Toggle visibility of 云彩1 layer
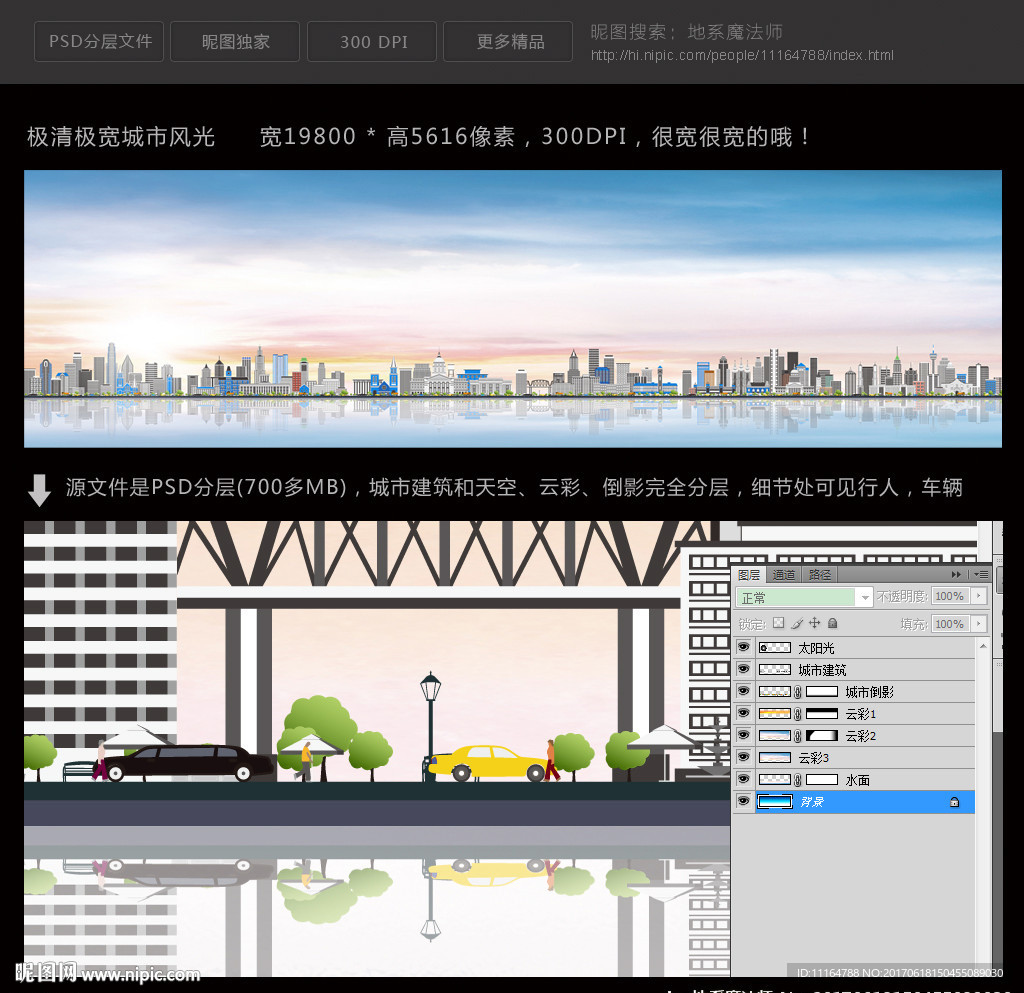Image resolution: width=1024 pixels, height=993 pixels. [743, 713]
